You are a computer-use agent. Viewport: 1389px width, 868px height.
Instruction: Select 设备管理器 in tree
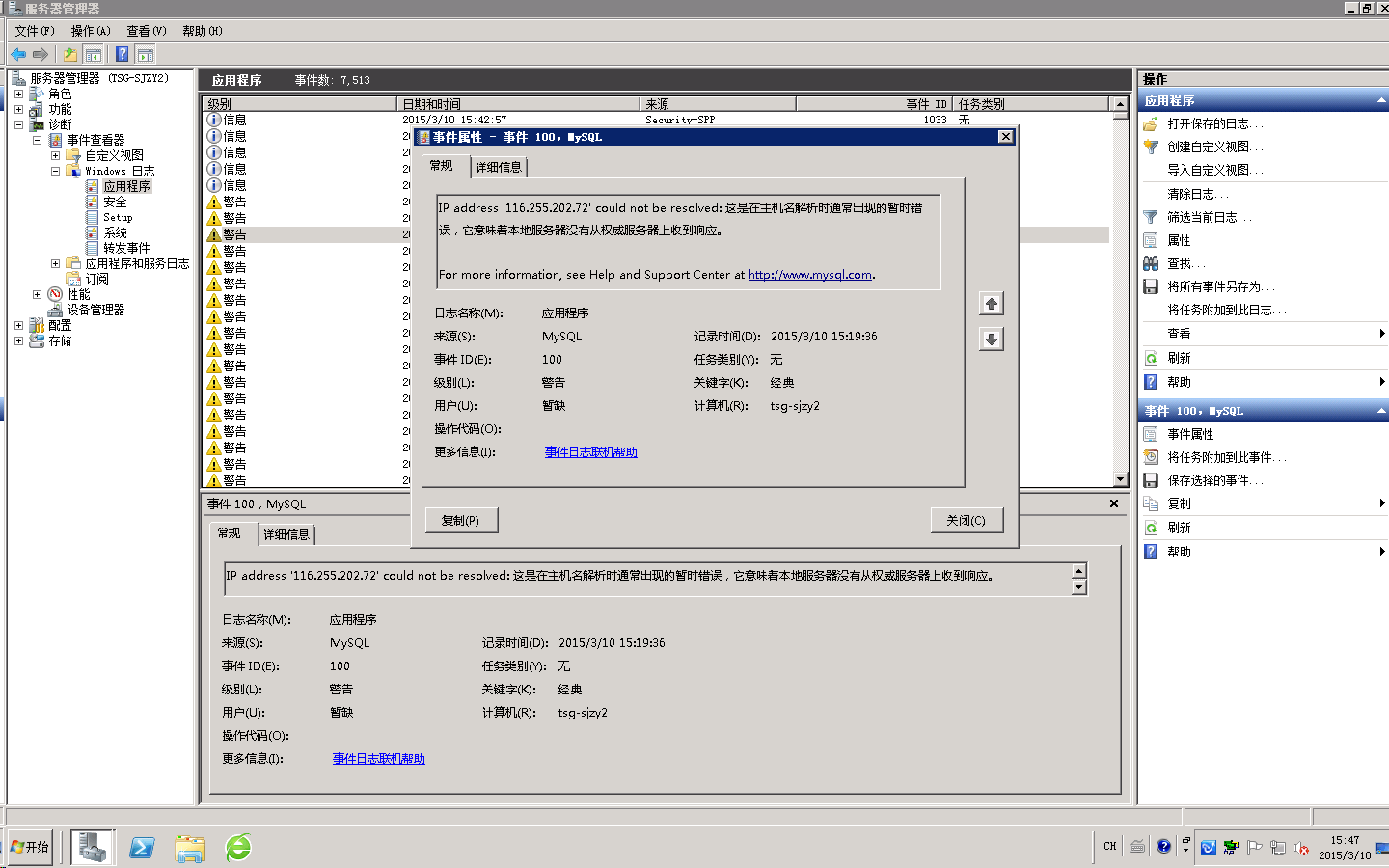(x=95, y=310)
